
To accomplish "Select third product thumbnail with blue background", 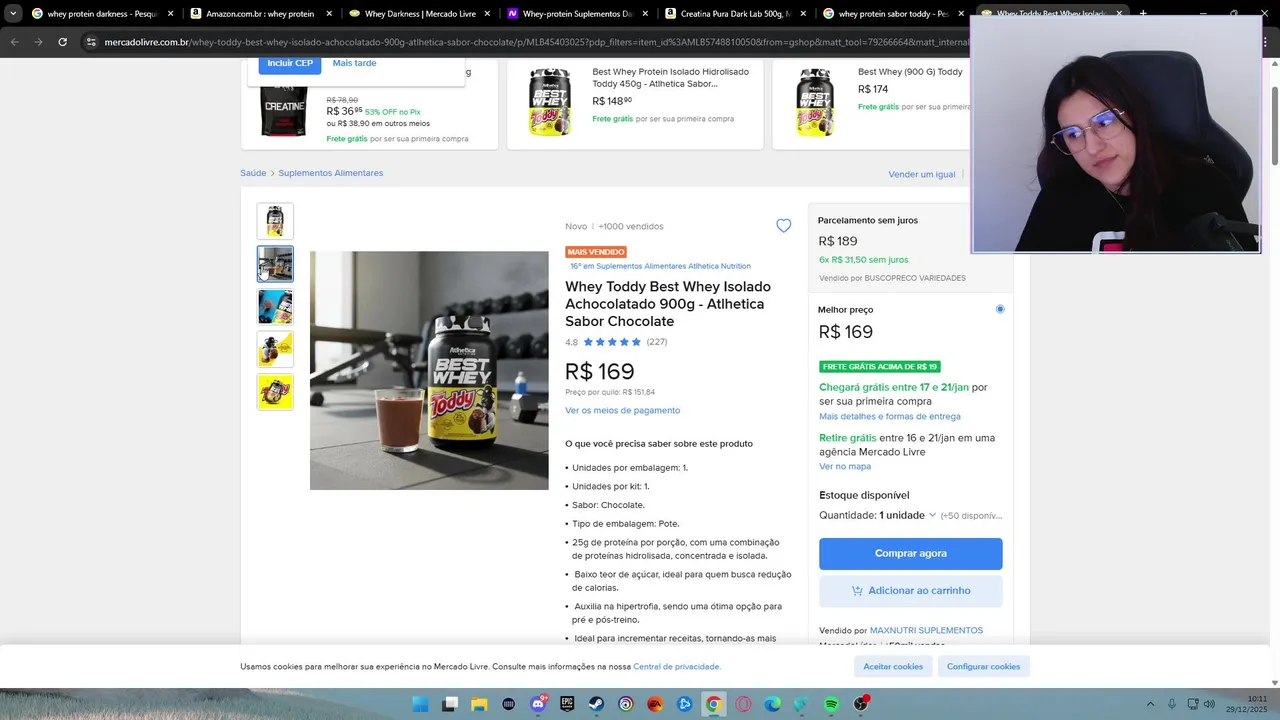I will [275, 307].
